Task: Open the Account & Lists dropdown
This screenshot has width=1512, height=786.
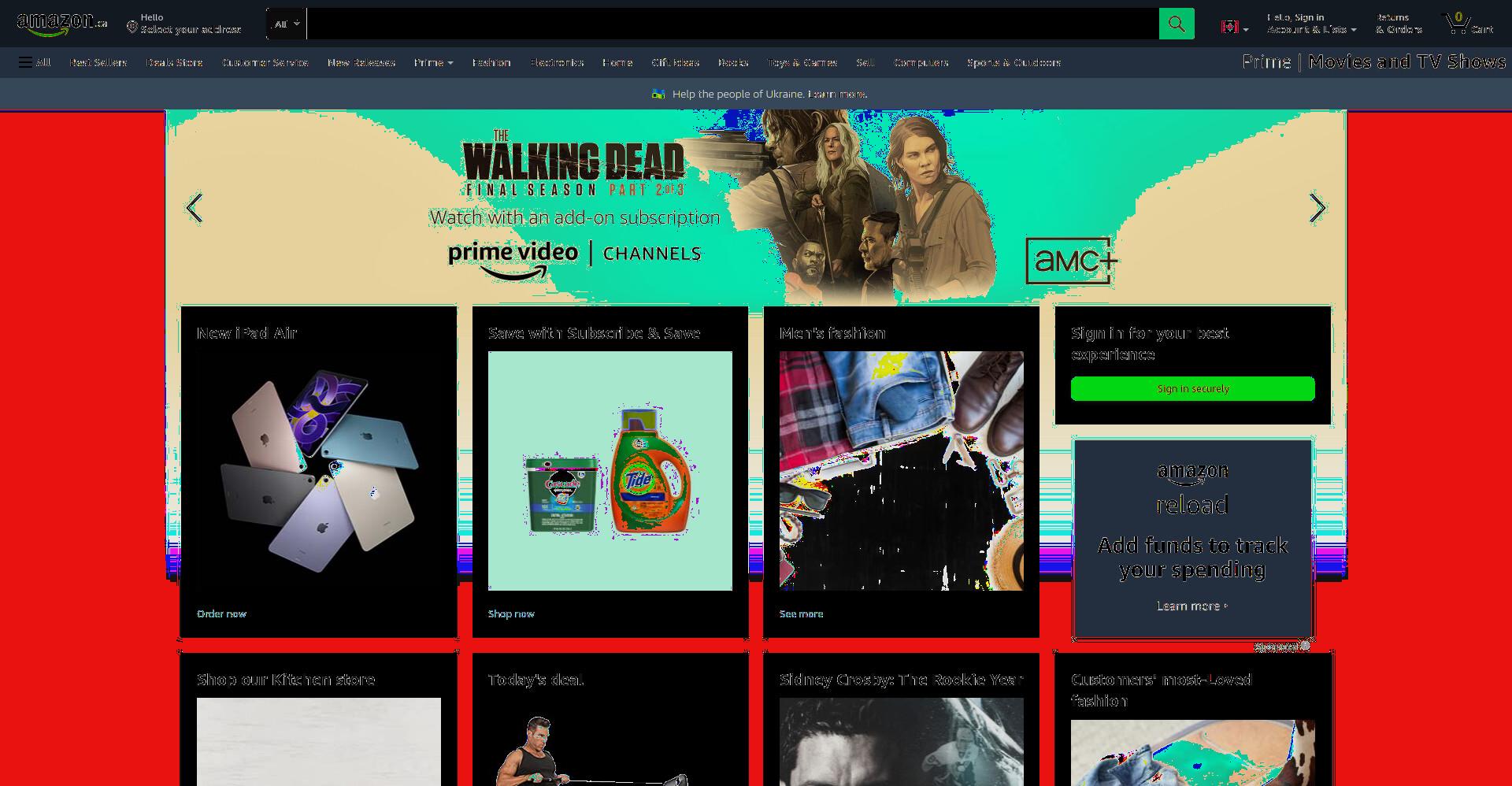Action: 1311,24
